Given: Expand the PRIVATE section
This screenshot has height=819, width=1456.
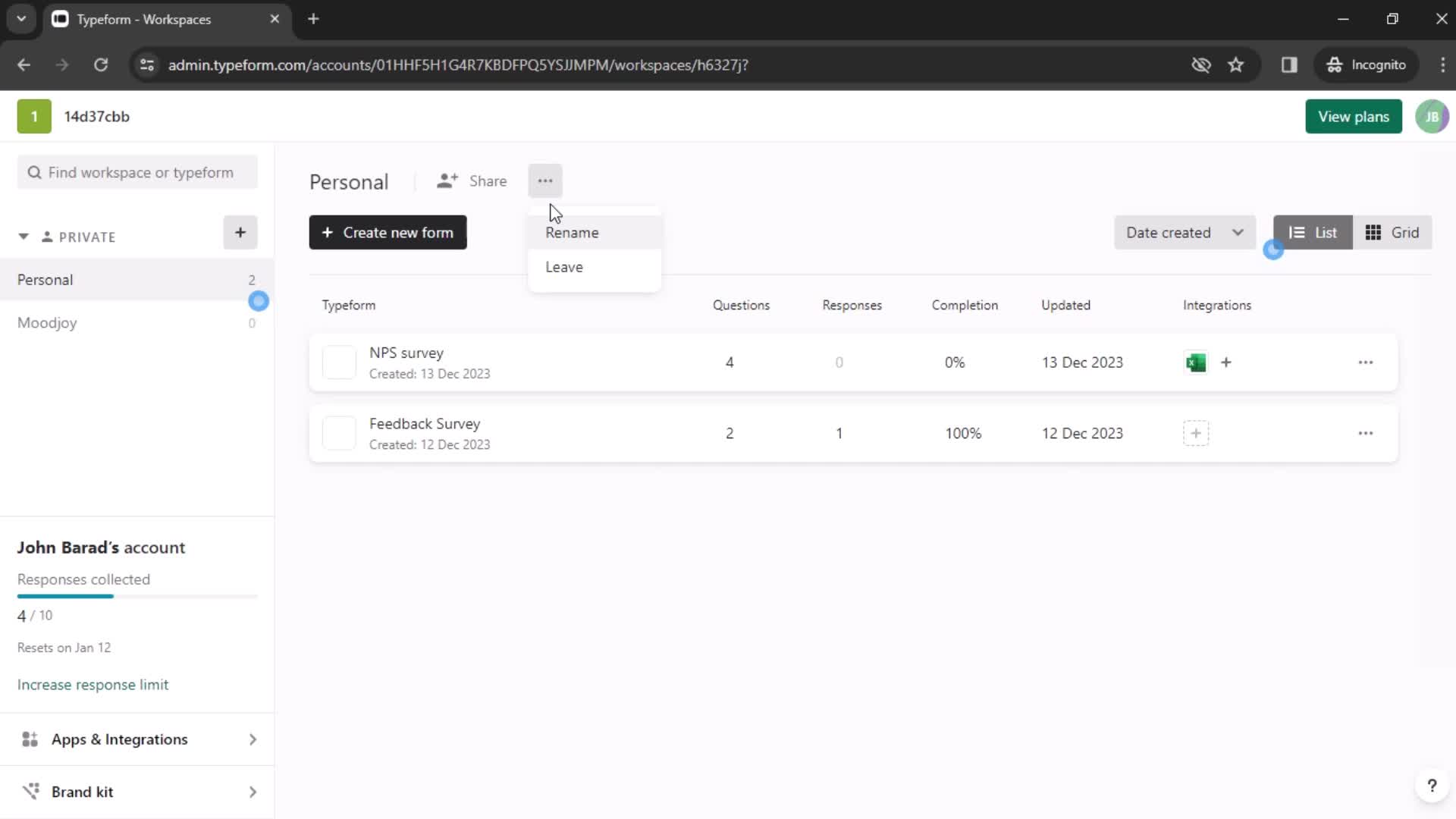Looking at the screenshot, I should pyautogui.click(x=22, y=236).
